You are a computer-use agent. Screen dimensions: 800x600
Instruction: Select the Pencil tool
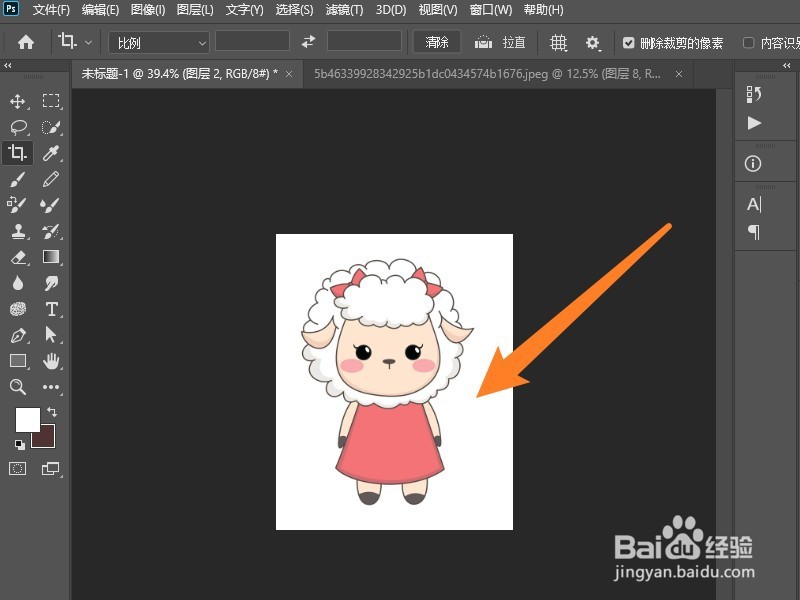click(51, 179)
